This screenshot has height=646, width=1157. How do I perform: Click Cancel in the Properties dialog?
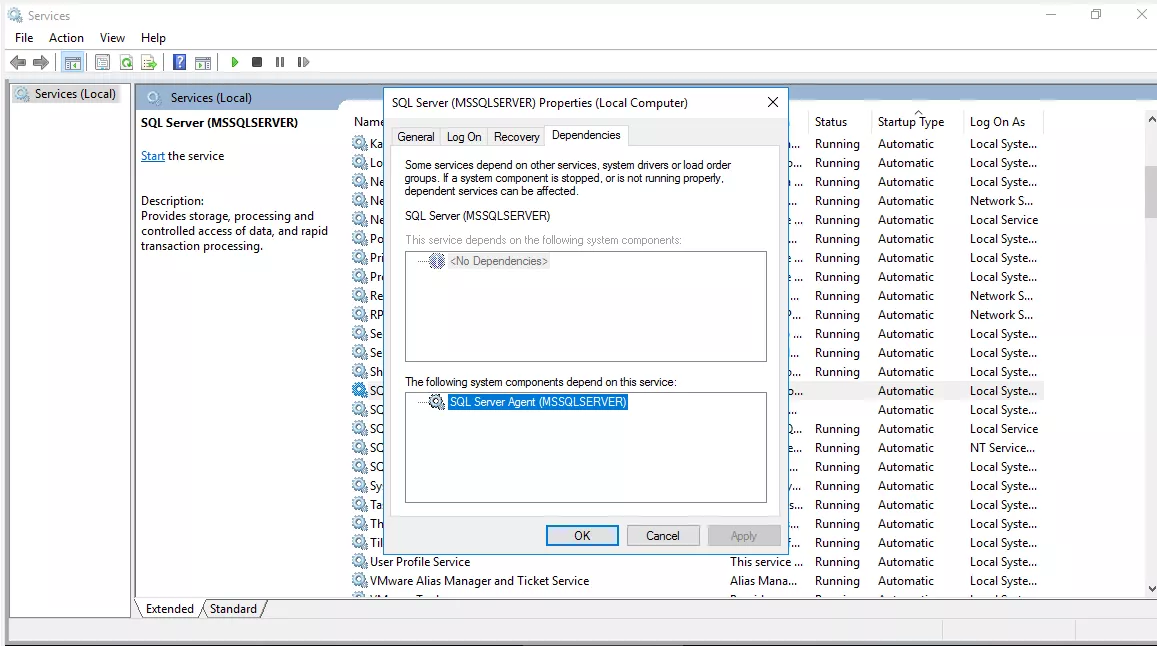(x=663, y=535)
